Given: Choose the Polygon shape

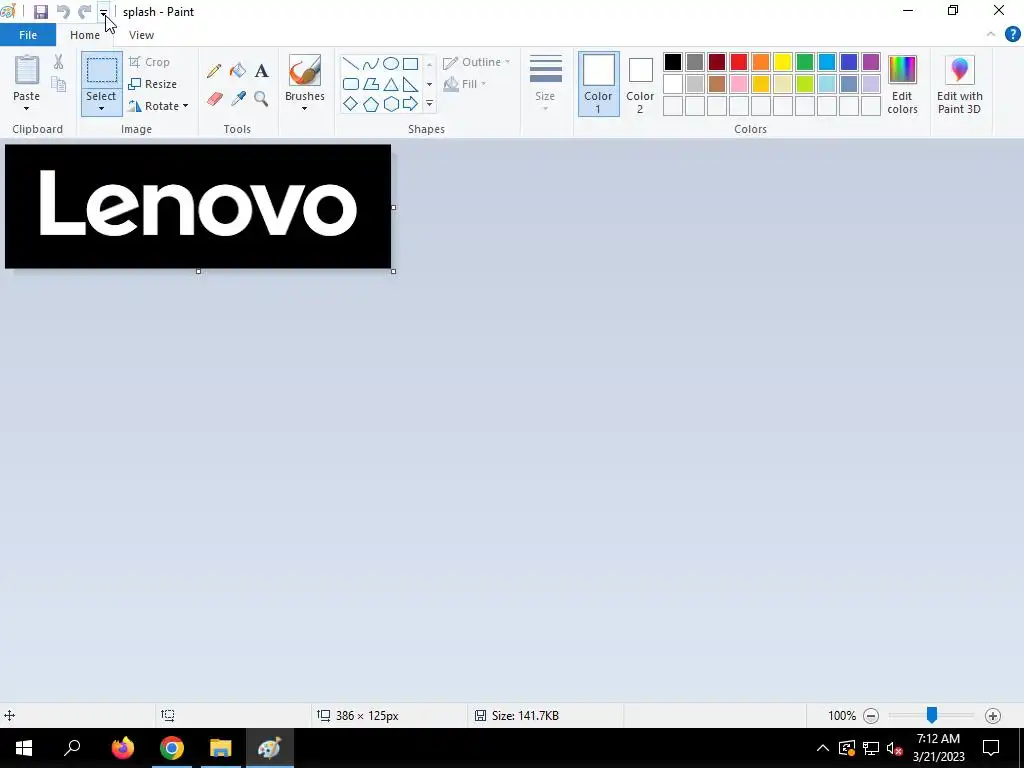Looking at the screenshot, I should click(371, 84).
